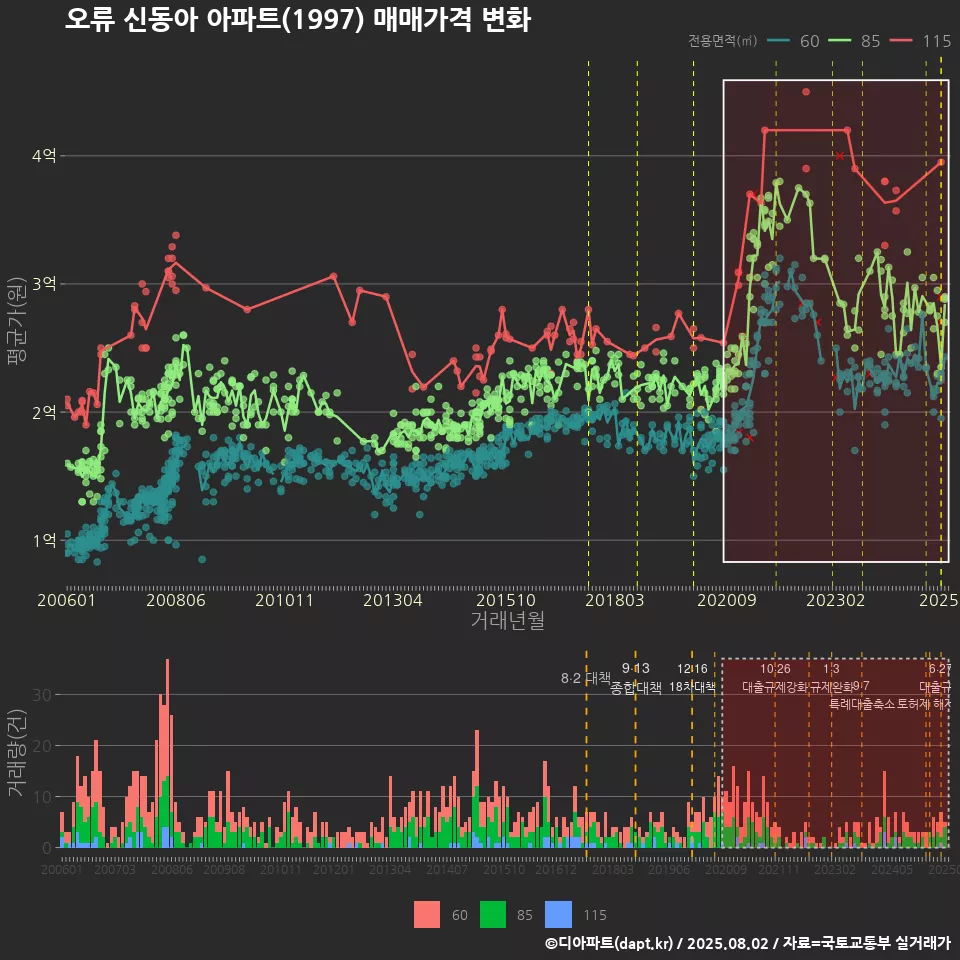
Task: Click 201201 on the volume chart x-axis
Action: click(334, 869)
